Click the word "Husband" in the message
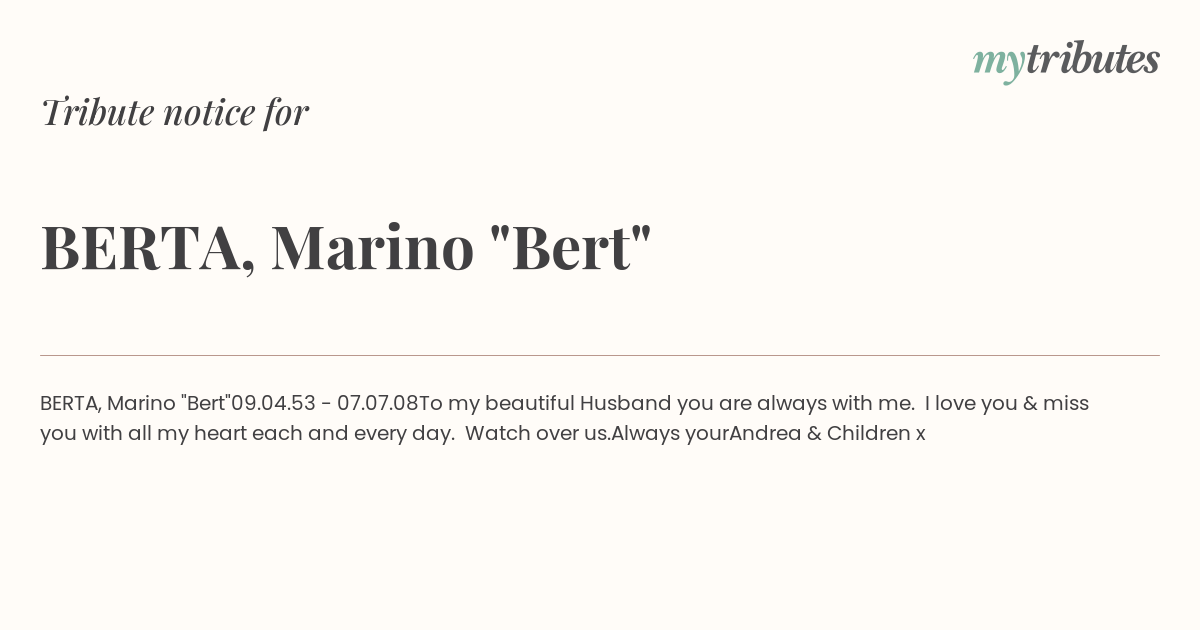1200x630 pixels. click(625, 404)
